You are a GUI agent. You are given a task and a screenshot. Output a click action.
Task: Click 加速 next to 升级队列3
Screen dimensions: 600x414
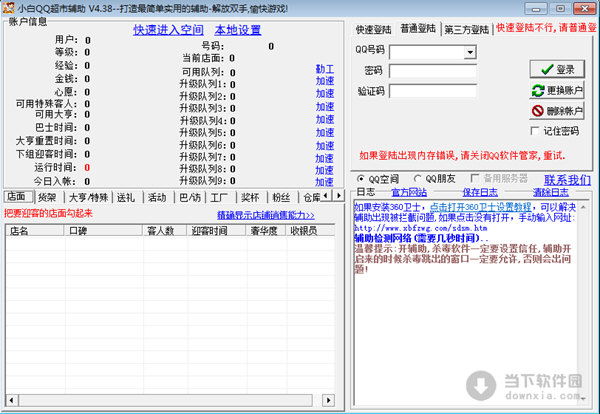(325, 107)
